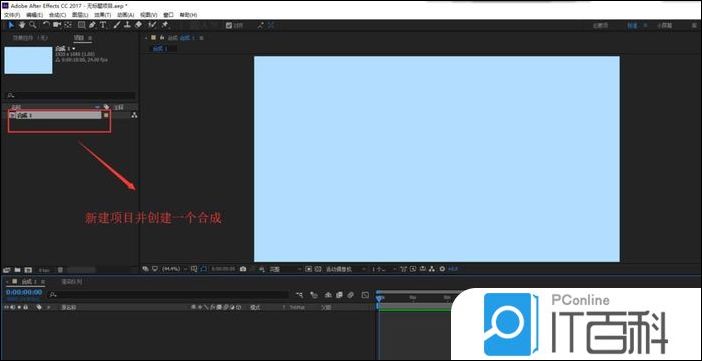Click viewer current time 0:00:00:00 display
This screenshot has width=702, height=361.
coord(223,269)
